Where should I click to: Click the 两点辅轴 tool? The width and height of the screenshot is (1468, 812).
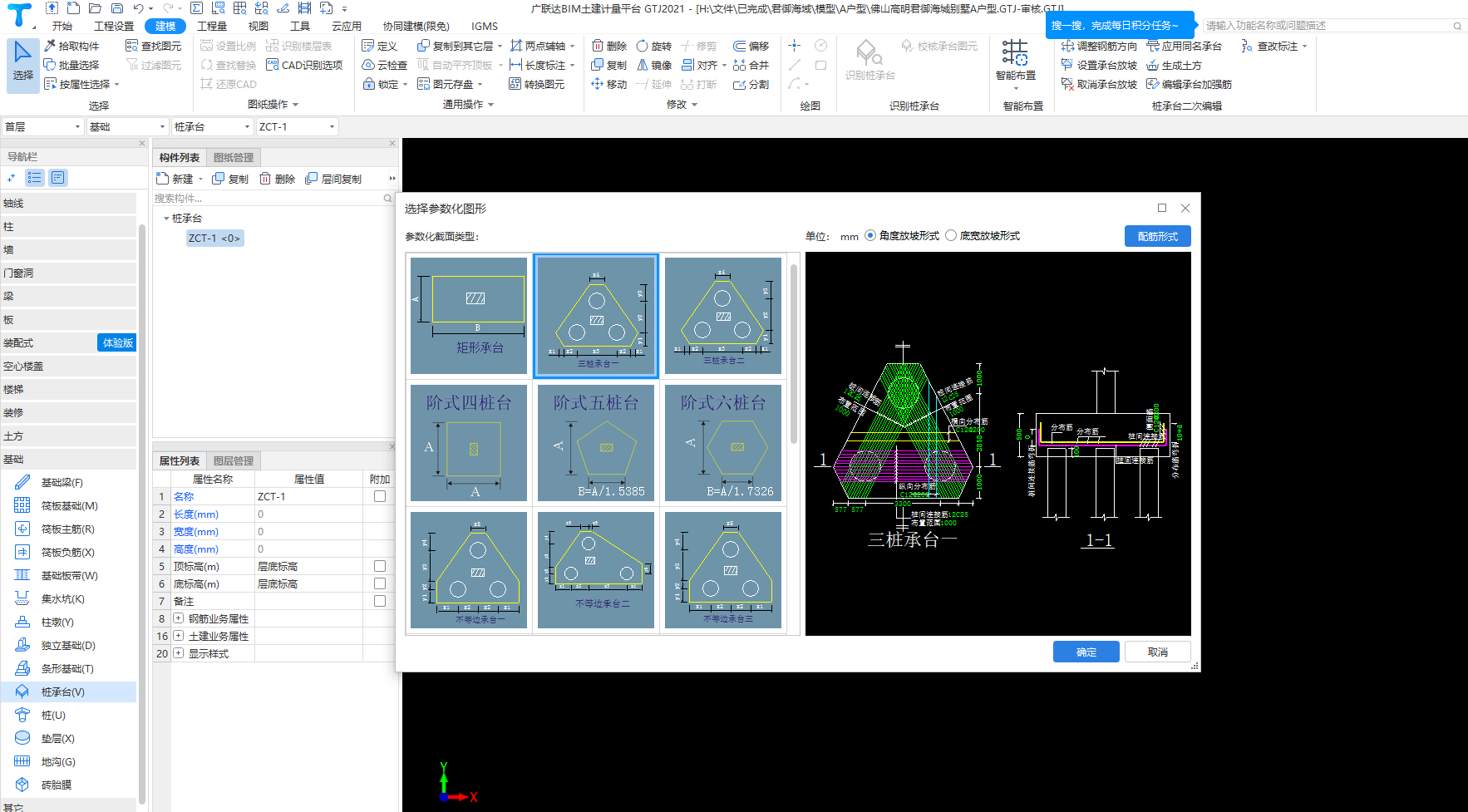(538, 46)
